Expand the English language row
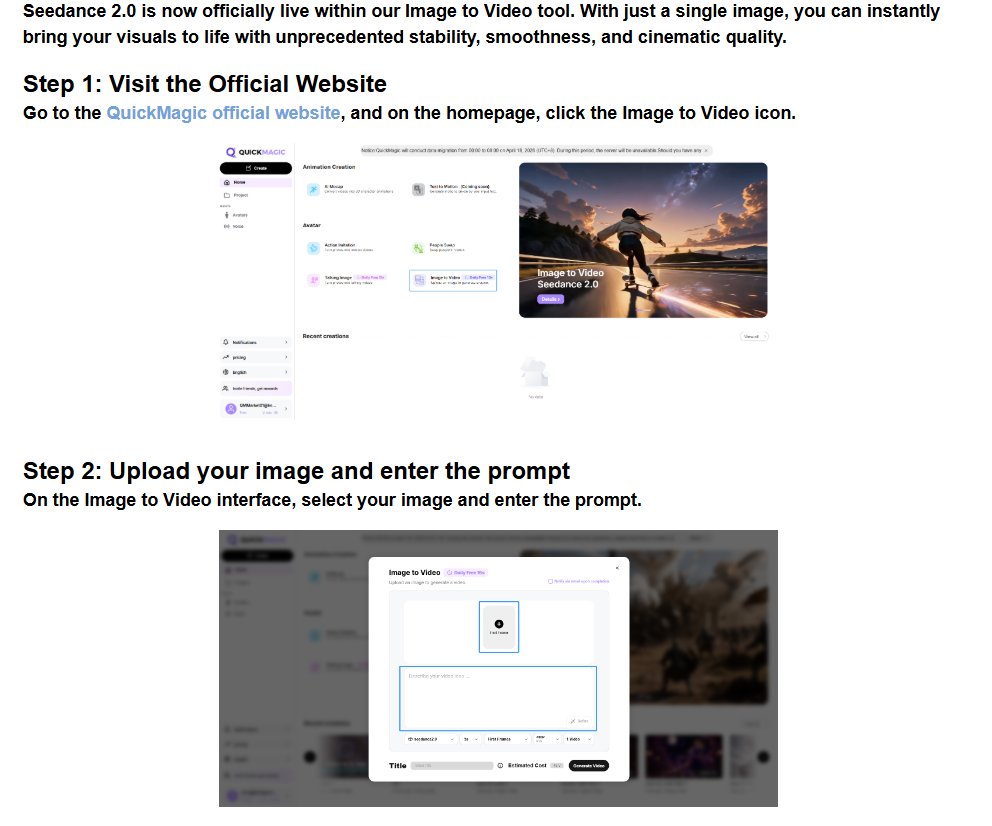 click(x=256, y=373)
